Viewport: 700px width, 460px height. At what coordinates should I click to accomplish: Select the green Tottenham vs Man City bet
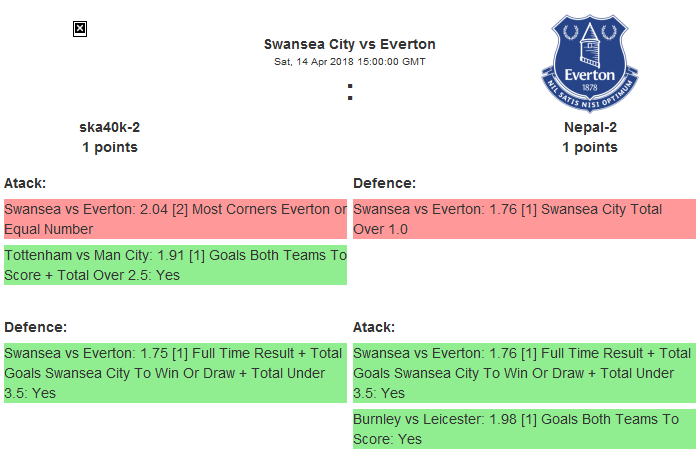coord(175,265)
